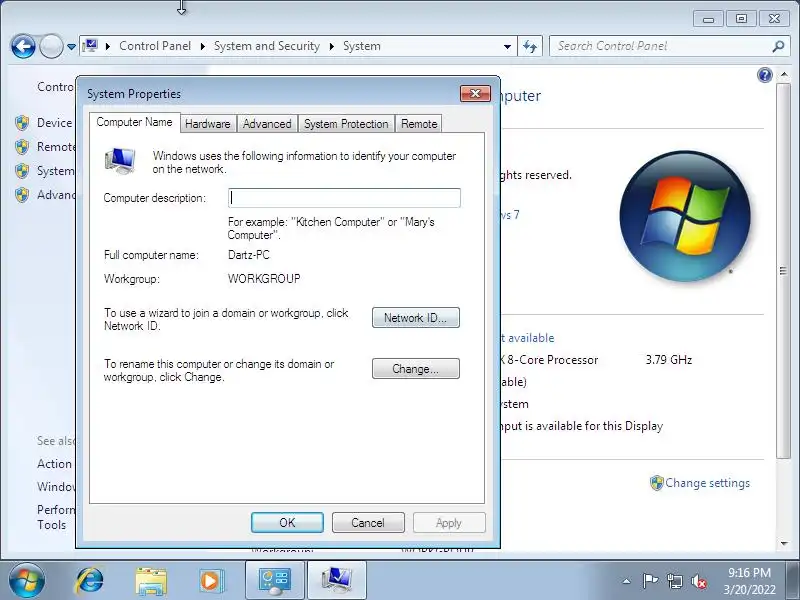Click the System breadcrumb segment
This screenshot has width=800, height=600.
(362, 46)
